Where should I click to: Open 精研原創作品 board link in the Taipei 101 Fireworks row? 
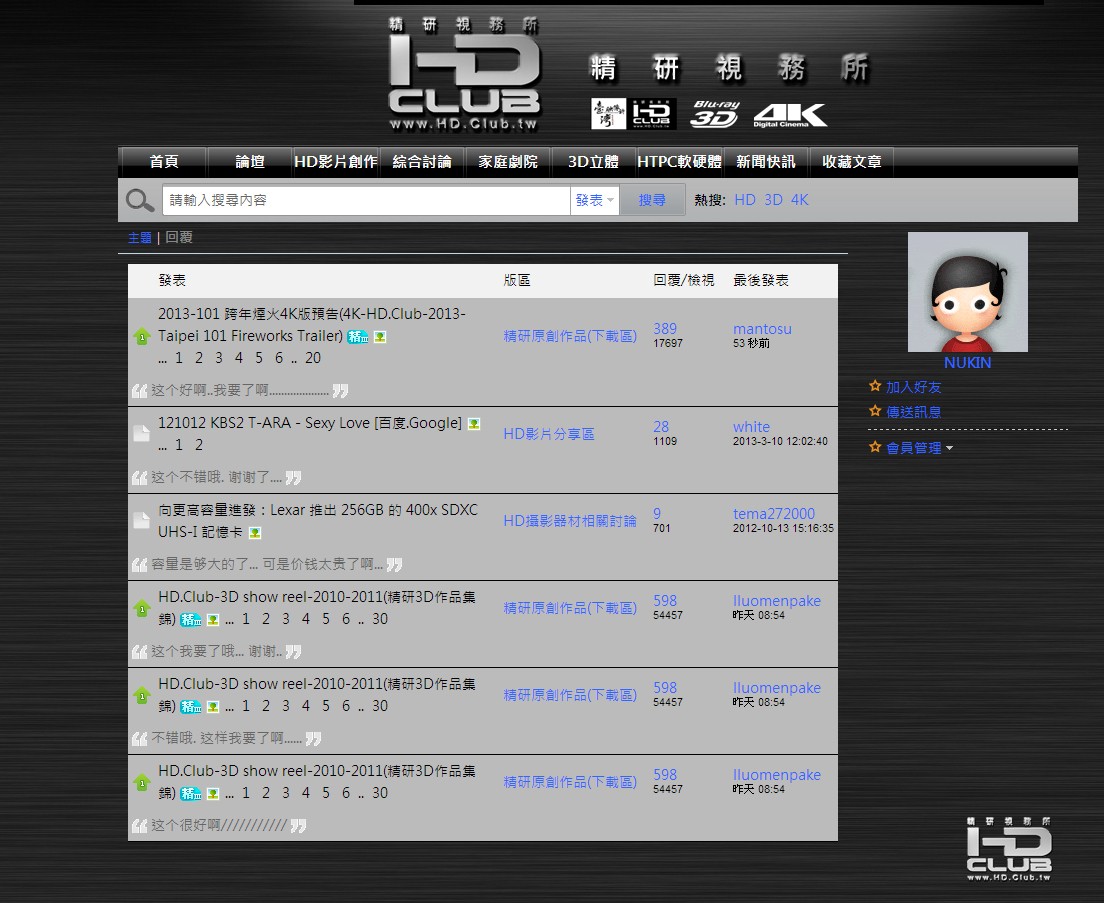pos(570,336)
